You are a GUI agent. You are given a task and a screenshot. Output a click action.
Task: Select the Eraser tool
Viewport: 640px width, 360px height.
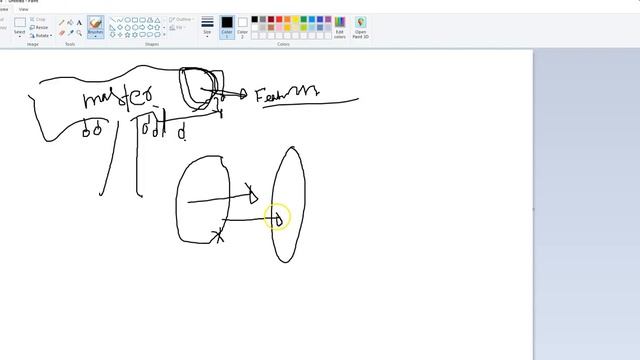62,33
